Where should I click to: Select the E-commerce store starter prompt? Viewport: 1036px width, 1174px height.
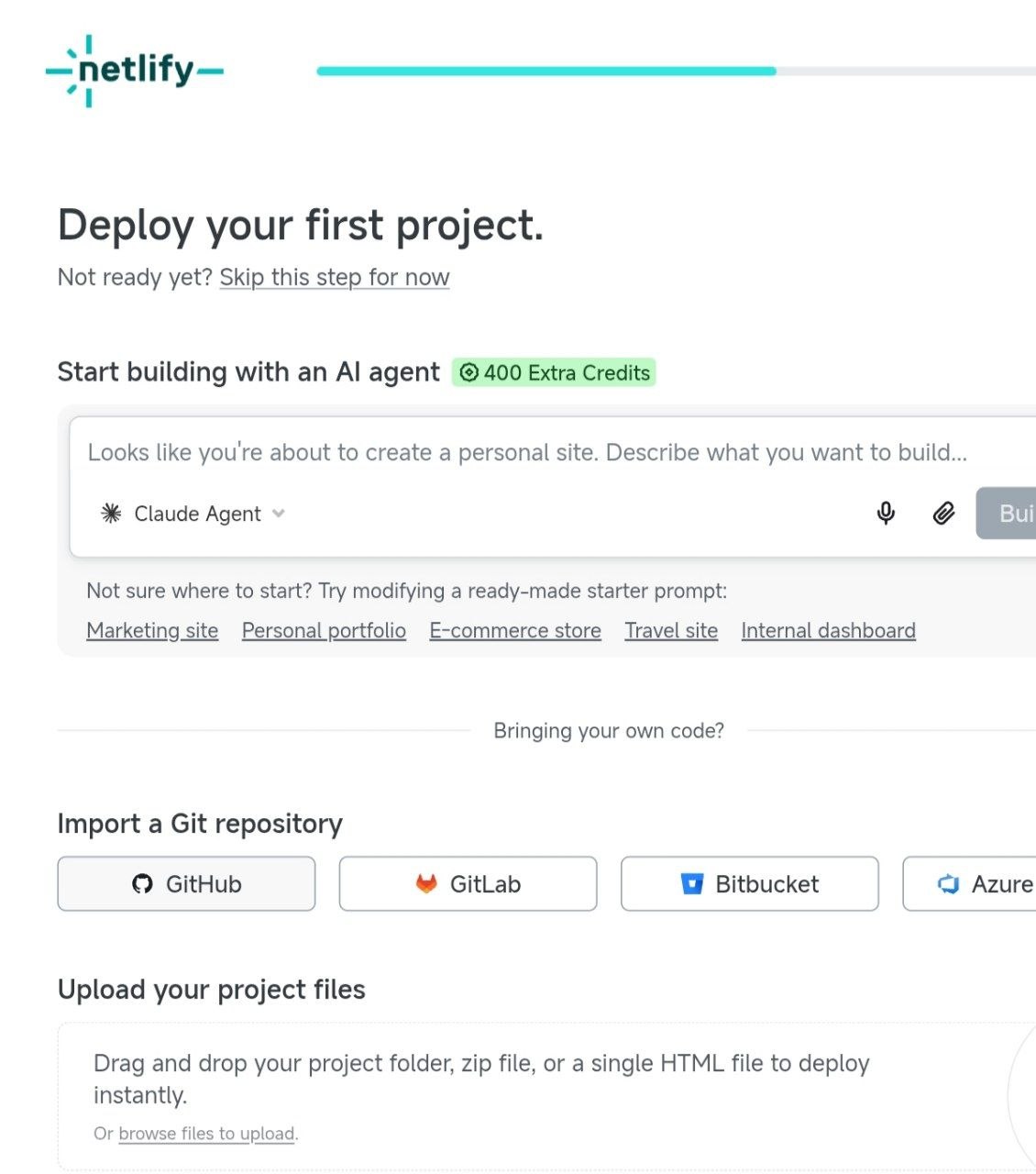click(514, 630)
